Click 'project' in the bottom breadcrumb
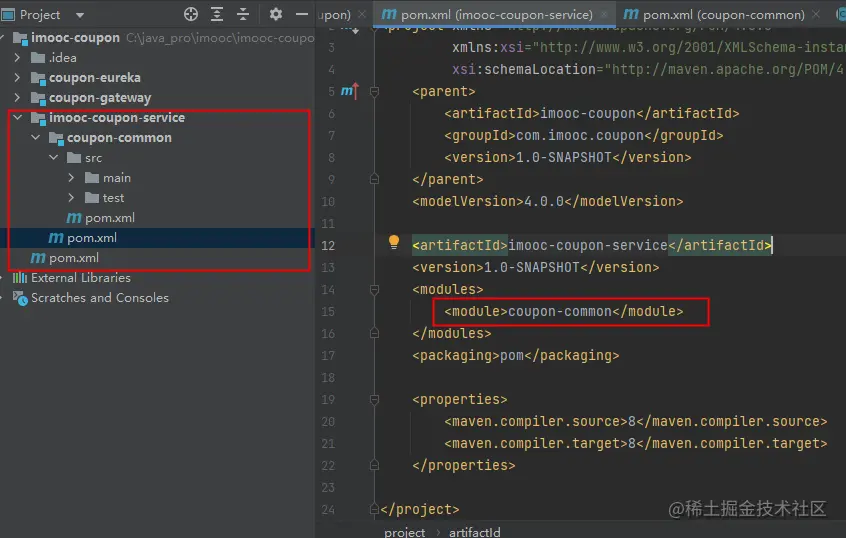 click(405, 532)
